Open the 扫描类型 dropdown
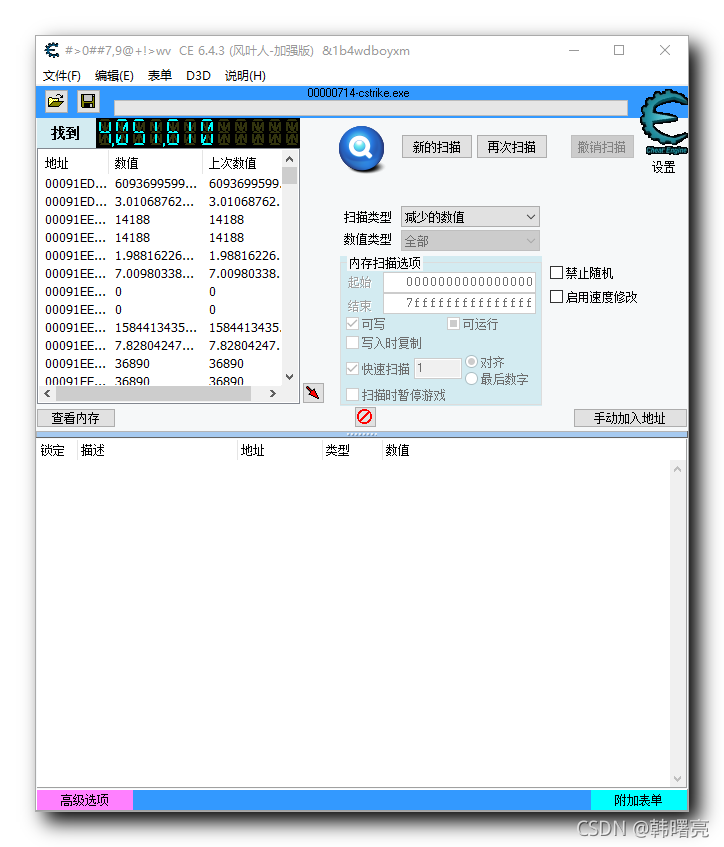The image size is (724, 847). coord(470,217)
